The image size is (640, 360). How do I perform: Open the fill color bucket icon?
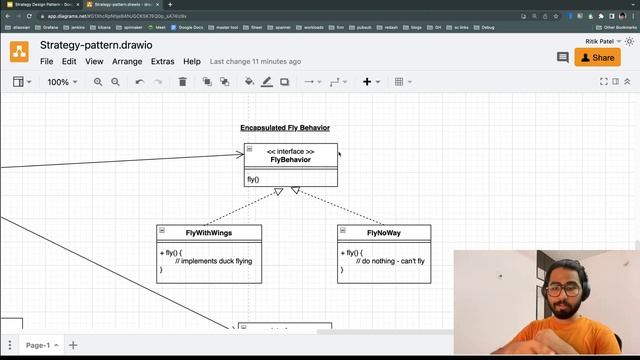(x=249, y=82)
